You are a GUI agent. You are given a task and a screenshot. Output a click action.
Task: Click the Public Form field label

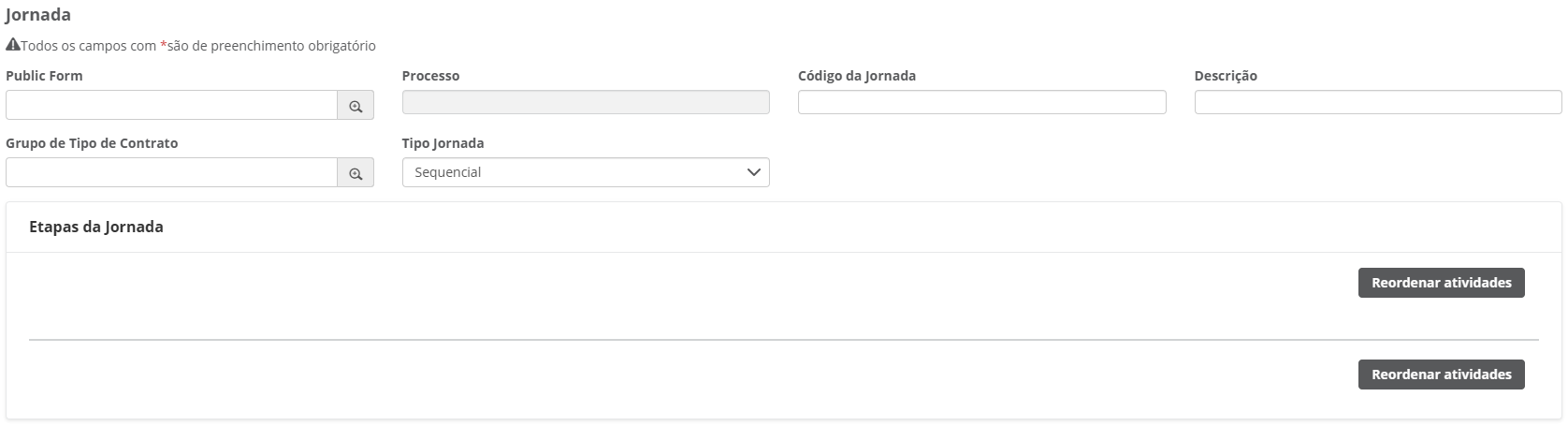tap(44, 76)
